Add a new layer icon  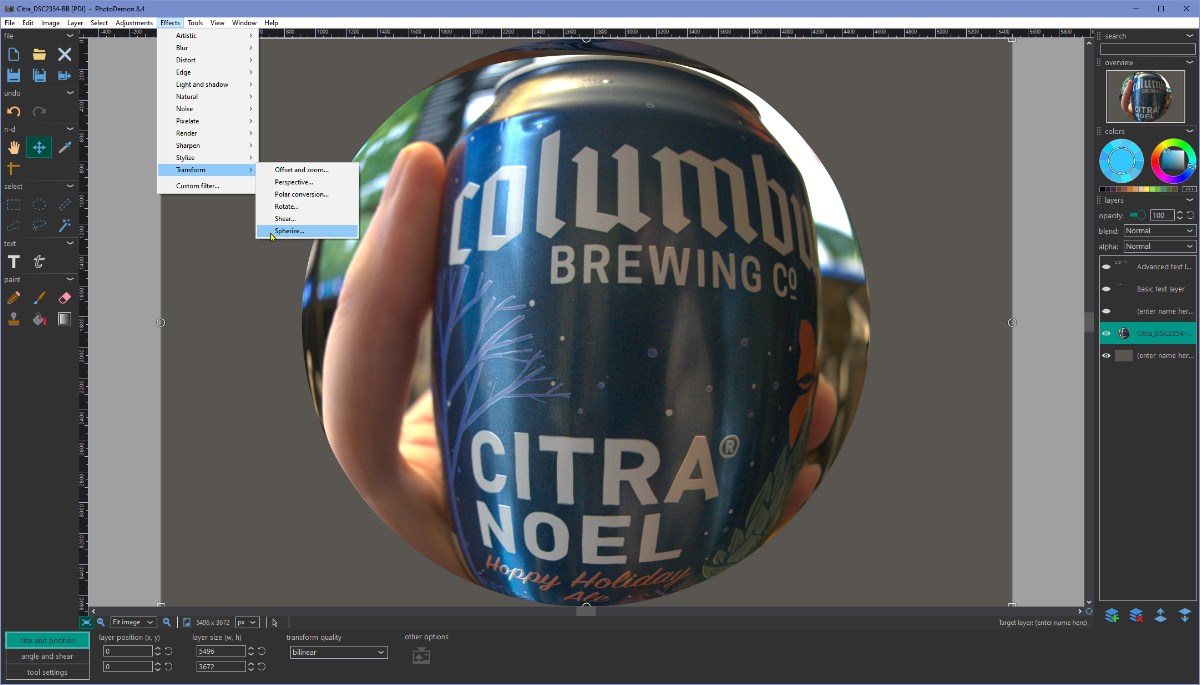click(x=1111, y=615)
